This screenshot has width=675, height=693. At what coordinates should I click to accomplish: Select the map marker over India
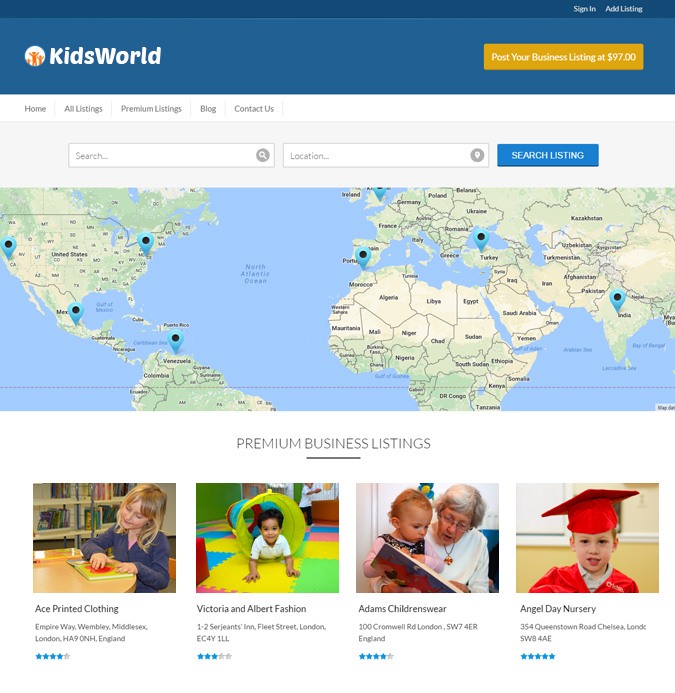(x=618, y=301)
